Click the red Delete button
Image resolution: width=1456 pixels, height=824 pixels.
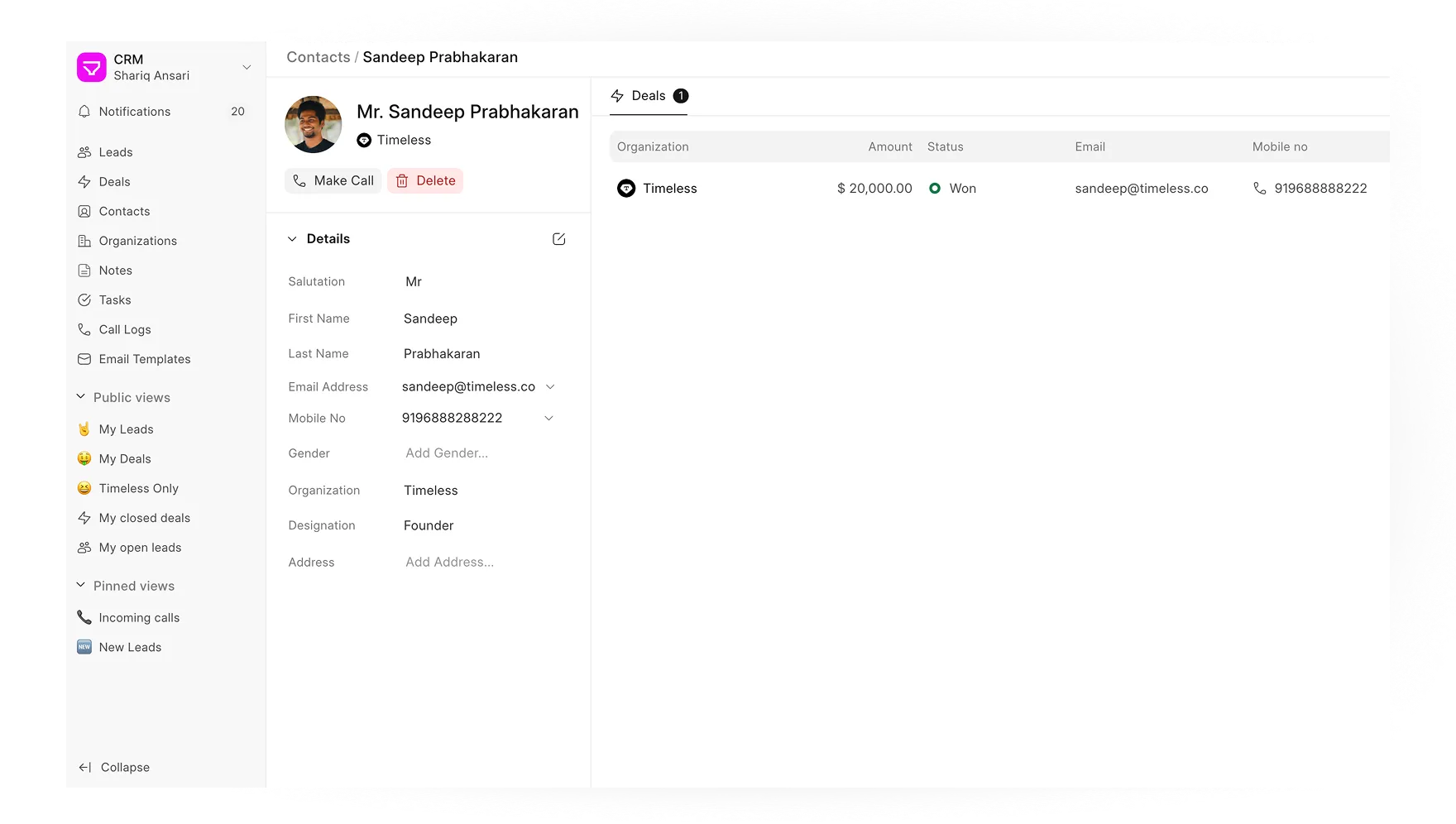pos(425,181)
